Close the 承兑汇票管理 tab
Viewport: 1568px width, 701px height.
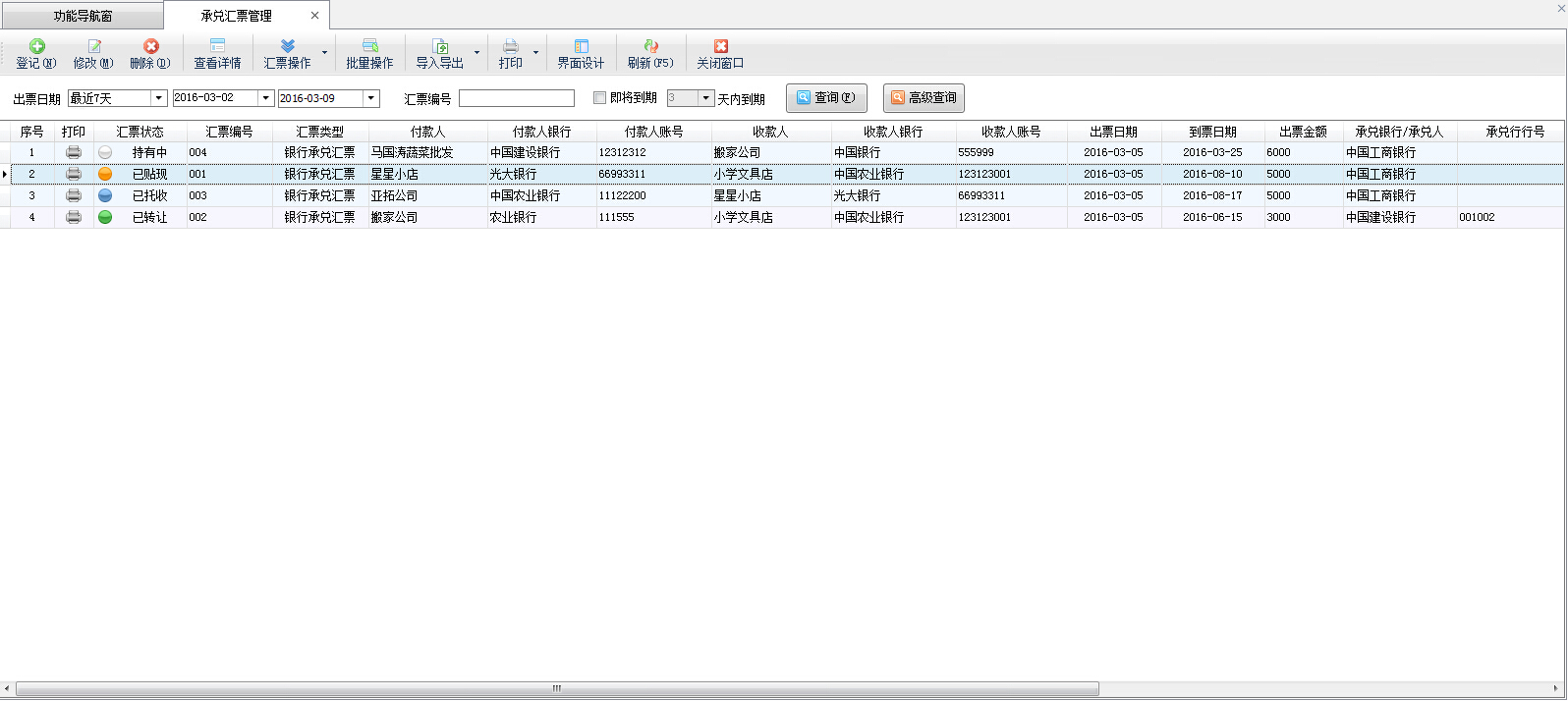(x=314, y=16)
